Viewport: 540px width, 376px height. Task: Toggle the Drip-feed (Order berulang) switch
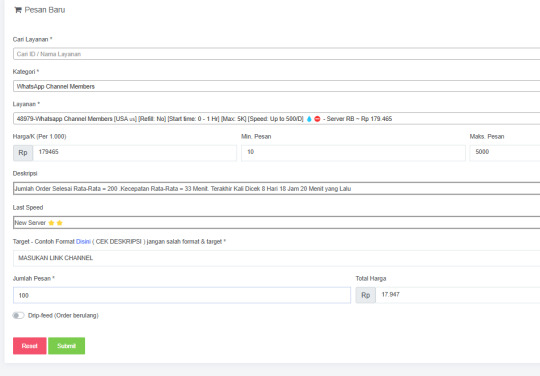point(18,315)
